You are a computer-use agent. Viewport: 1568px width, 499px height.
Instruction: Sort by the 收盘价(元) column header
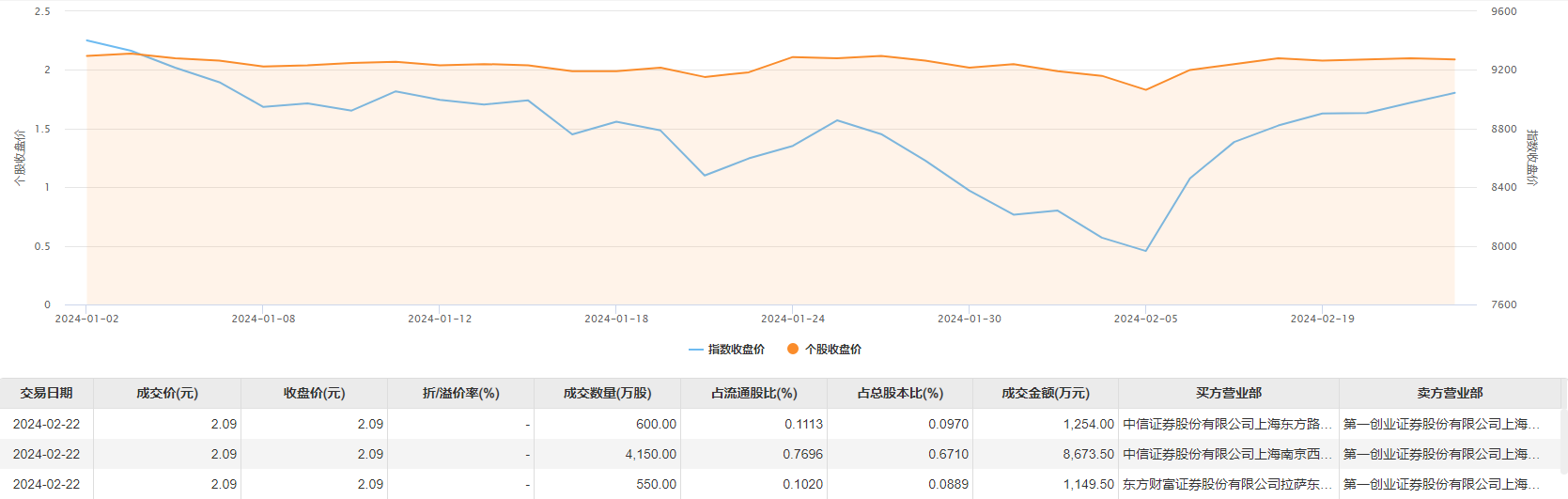point(314,393)
